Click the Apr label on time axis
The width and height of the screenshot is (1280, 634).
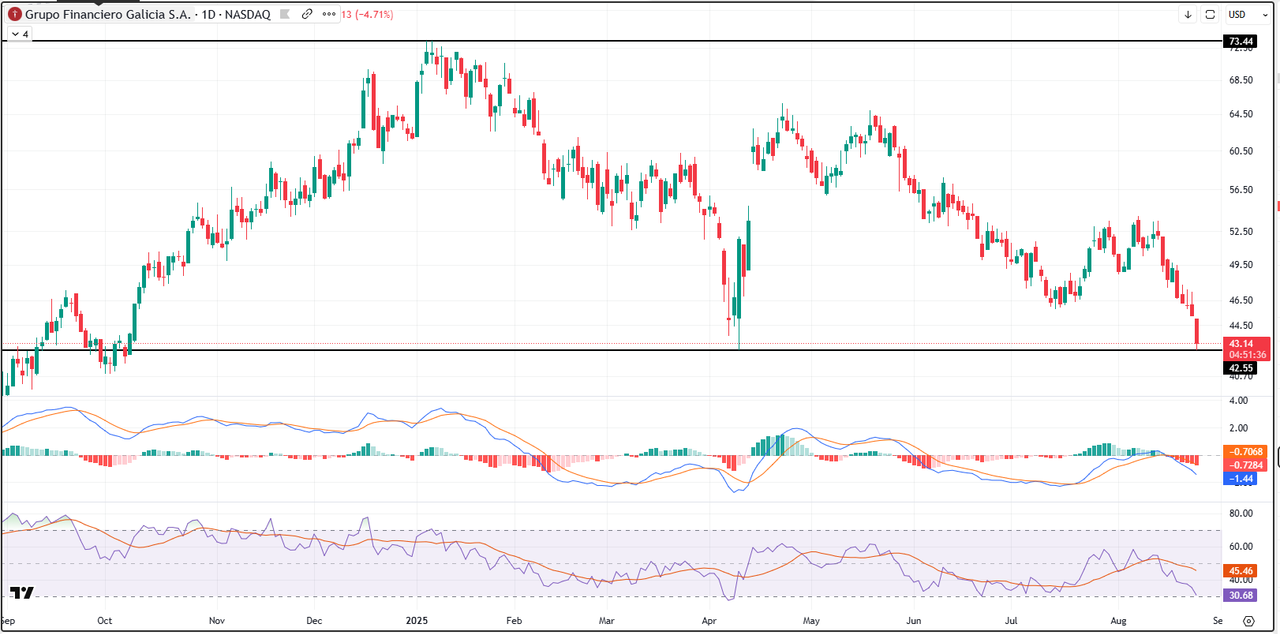click(x=710, y=621)
